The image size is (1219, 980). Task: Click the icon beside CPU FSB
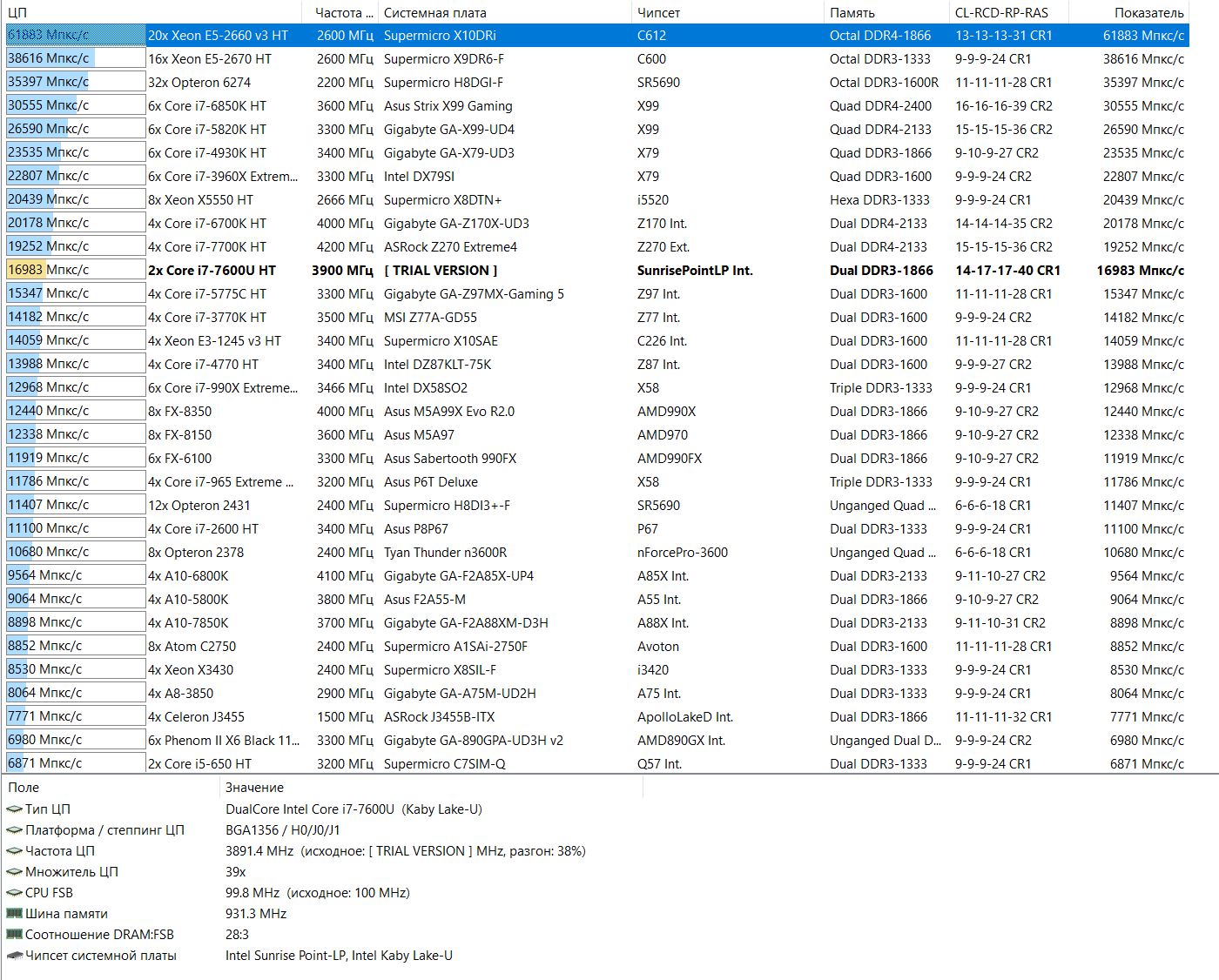click(14, 893)
